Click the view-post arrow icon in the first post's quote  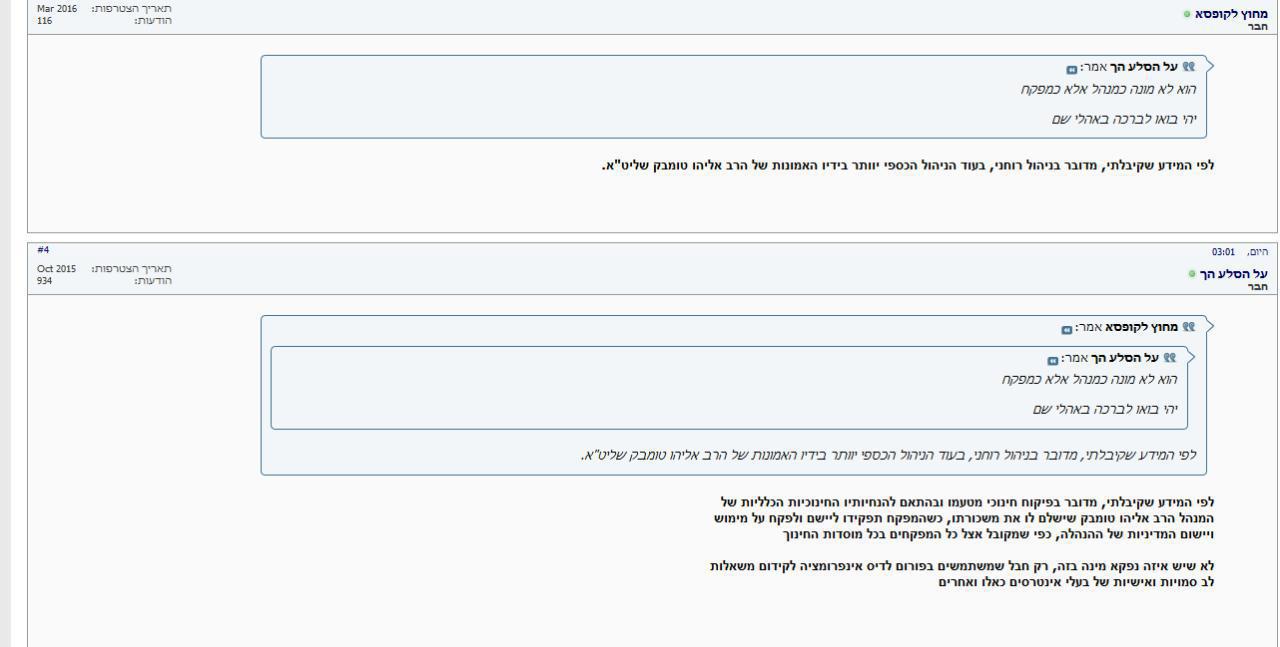[x=1072, y=69]
